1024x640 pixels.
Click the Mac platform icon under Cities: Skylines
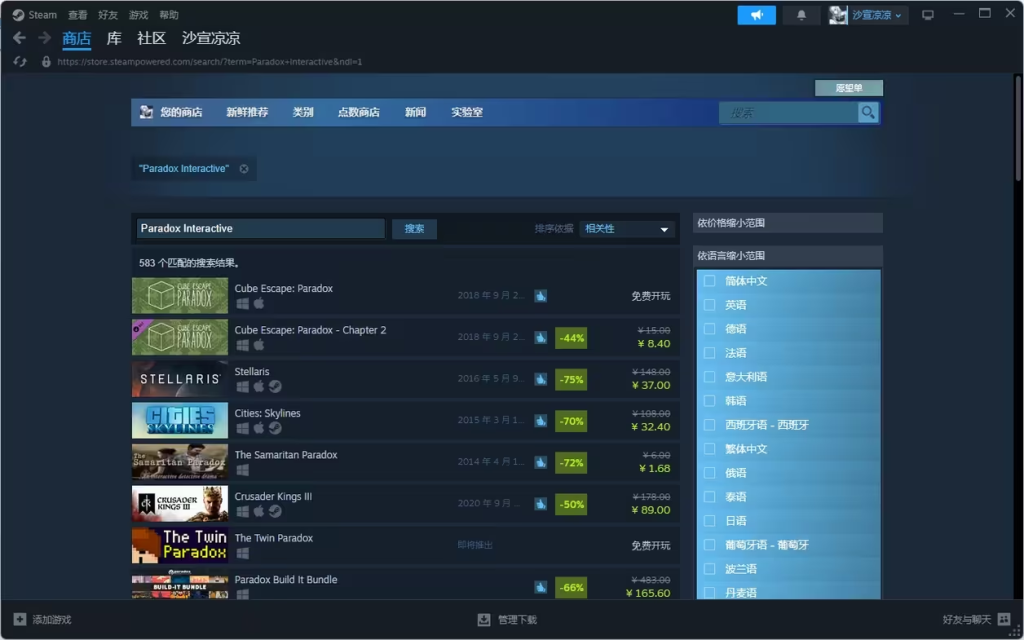[259, 428]
